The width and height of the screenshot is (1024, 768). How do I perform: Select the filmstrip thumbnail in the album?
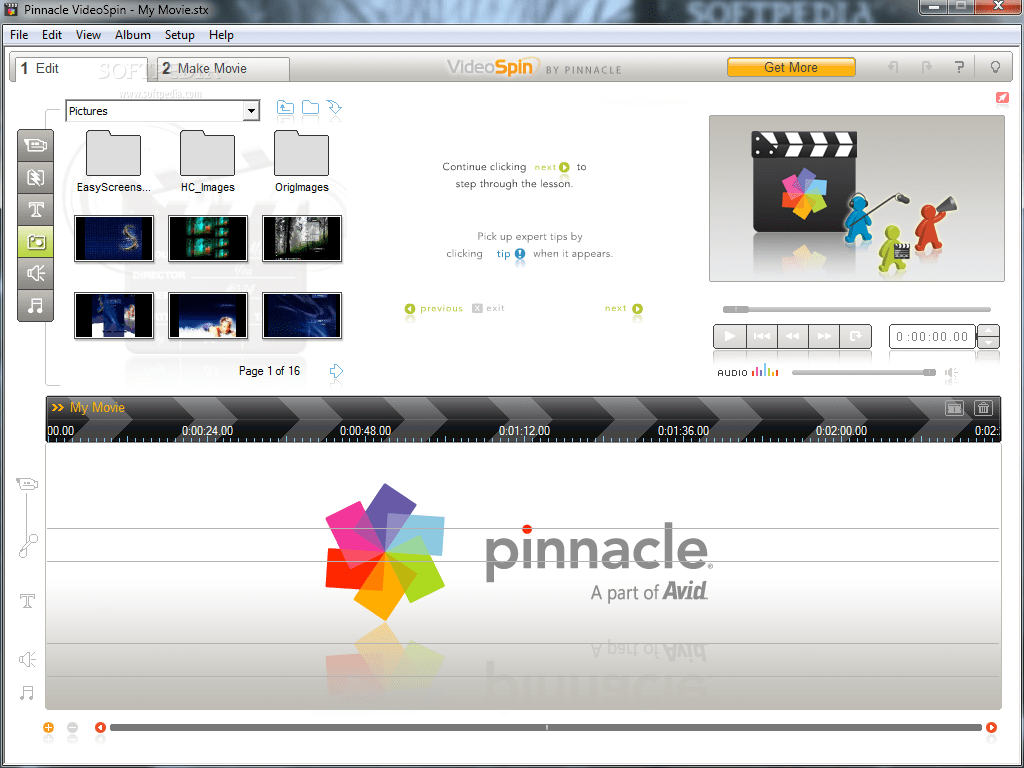[x=207, y=238]
